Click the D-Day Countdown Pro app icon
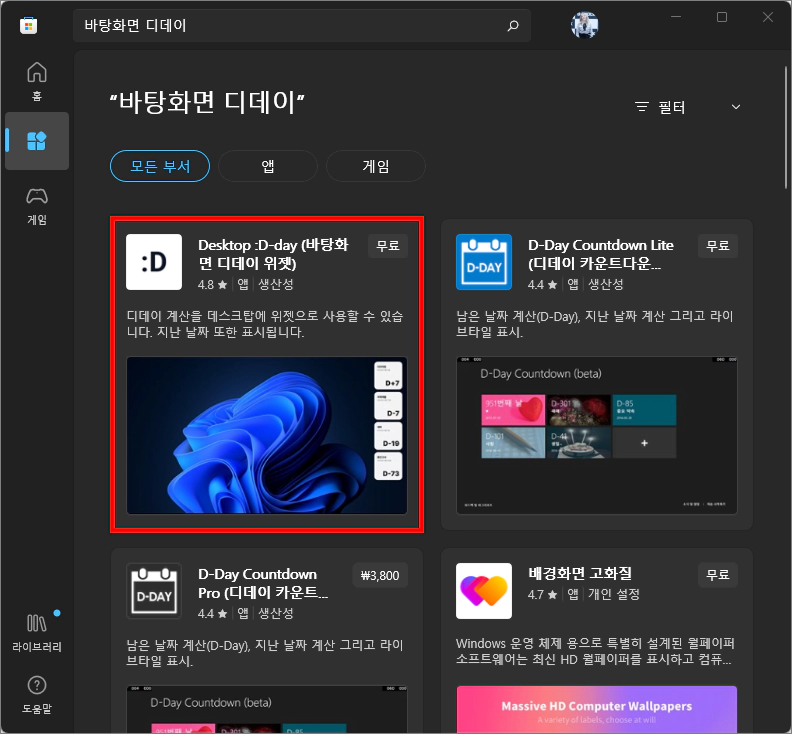792x734 pixels. (154, 591)
